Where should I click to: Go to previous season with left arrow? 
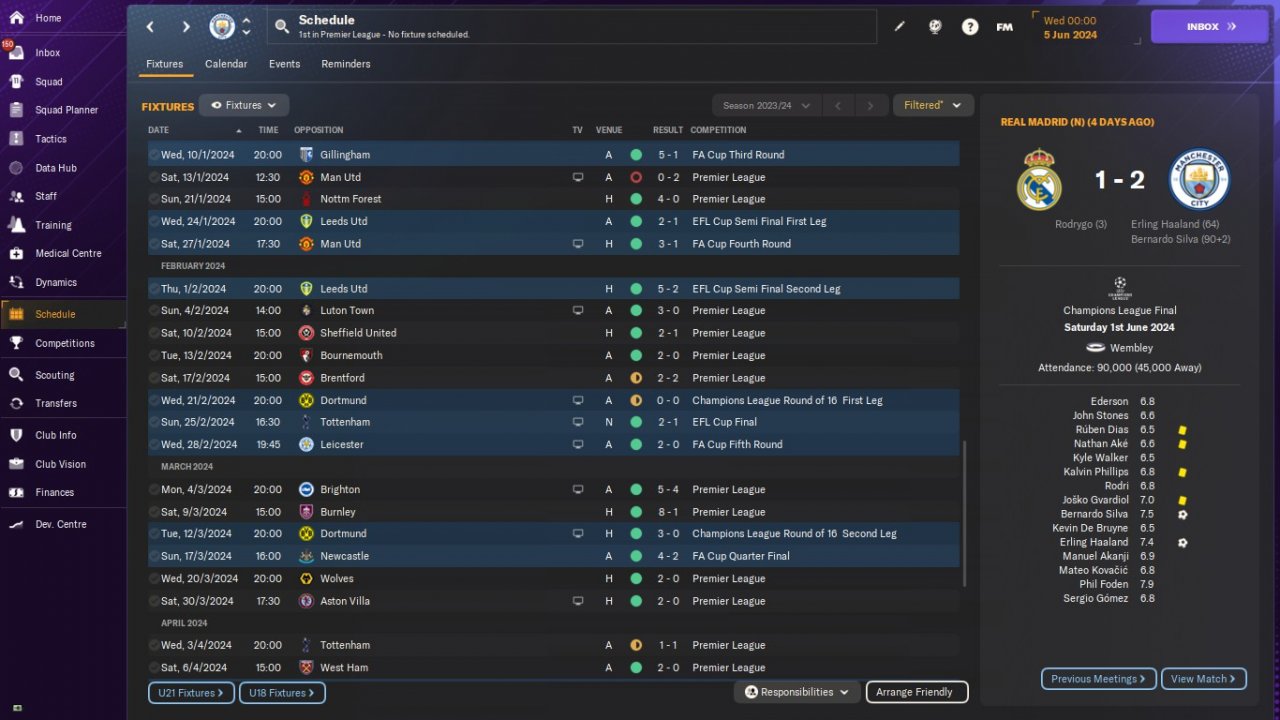point(839,105)
